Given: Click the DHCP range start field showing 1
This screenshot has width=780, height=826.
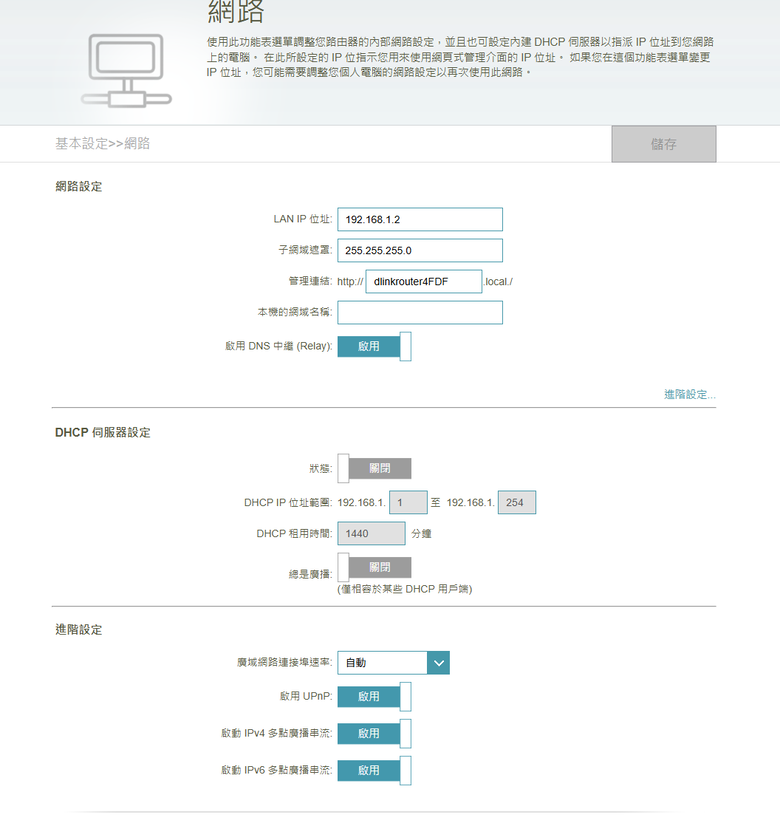Looking at the screenshot, I should [x=408, y=503].
